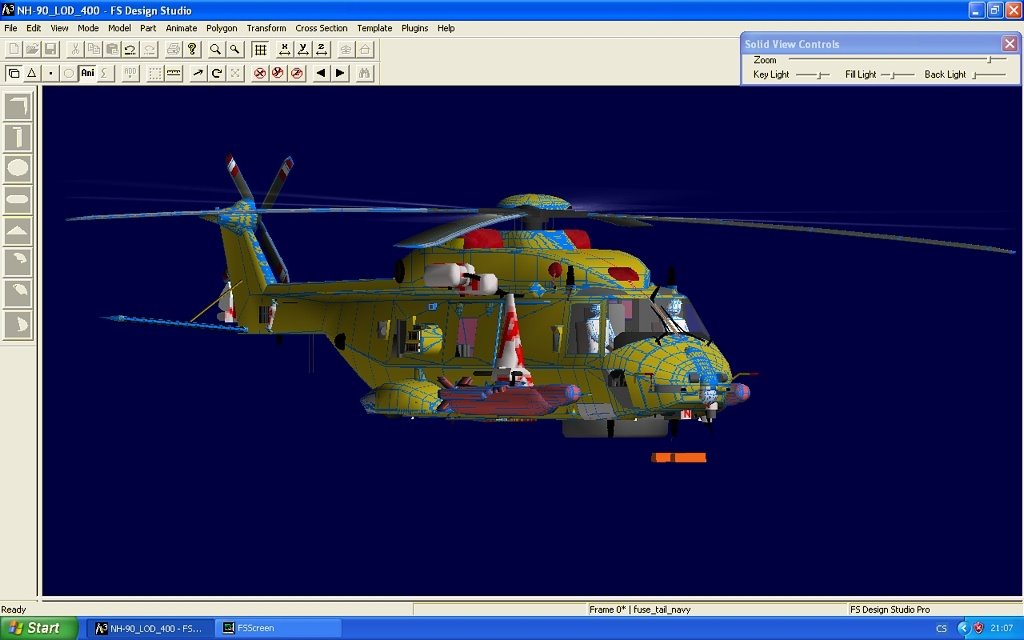The image size is (1024, 640).
Task: Click the Fill Light slider
Action: (x=897, y=75)
